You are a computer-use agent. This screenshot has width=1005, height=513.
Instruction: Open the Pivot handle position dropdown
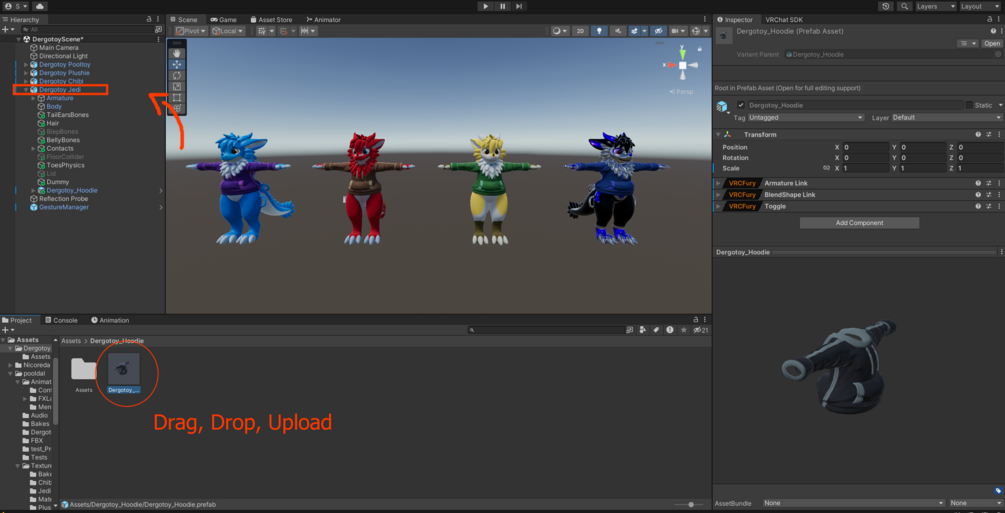pos(191,31)
